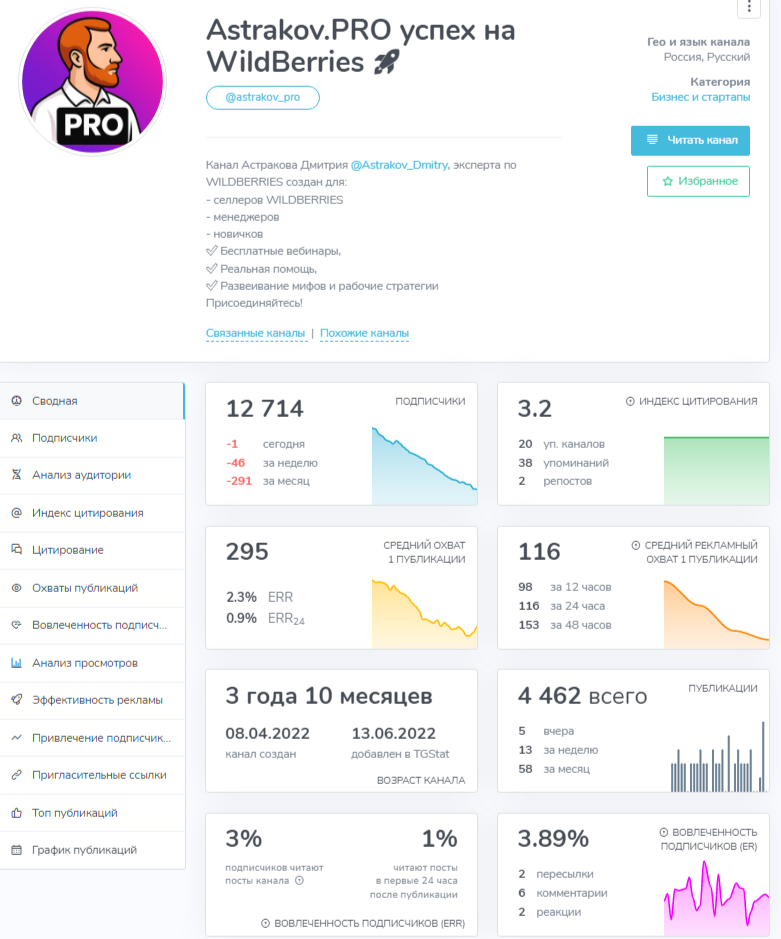This screenshot has width=781, height=939.
Task: Click the green citation index chart
Action: point(716,470)
